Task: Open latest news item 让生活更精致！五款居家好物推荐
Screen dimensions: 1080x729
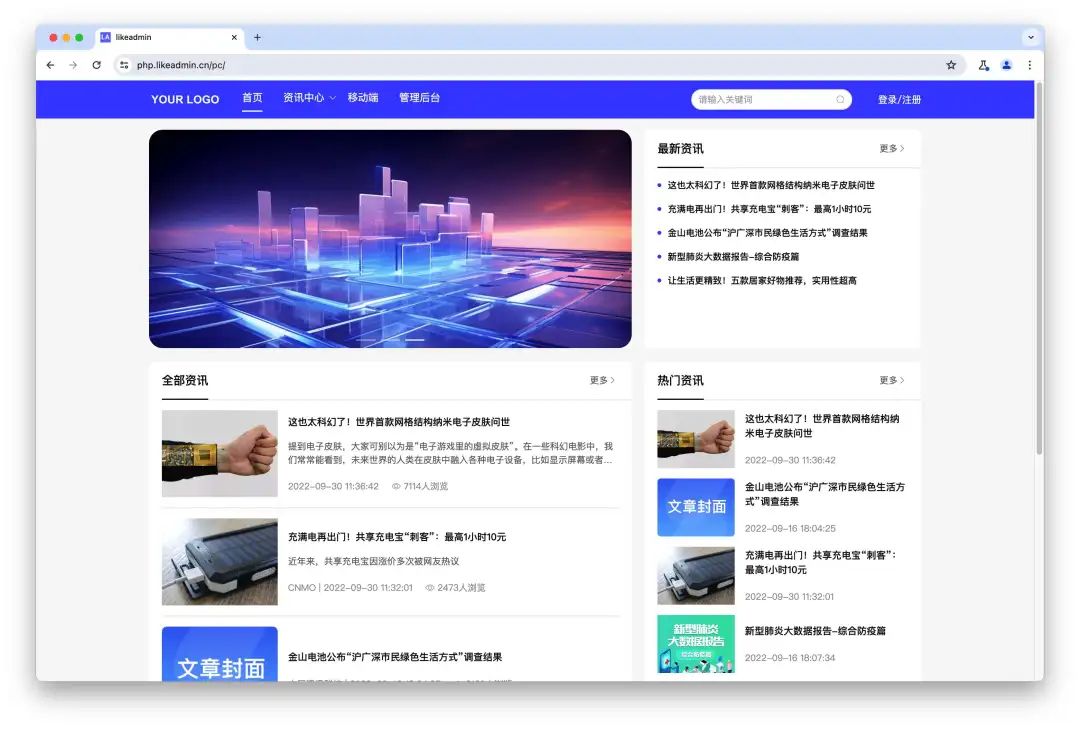Action: 762,280
